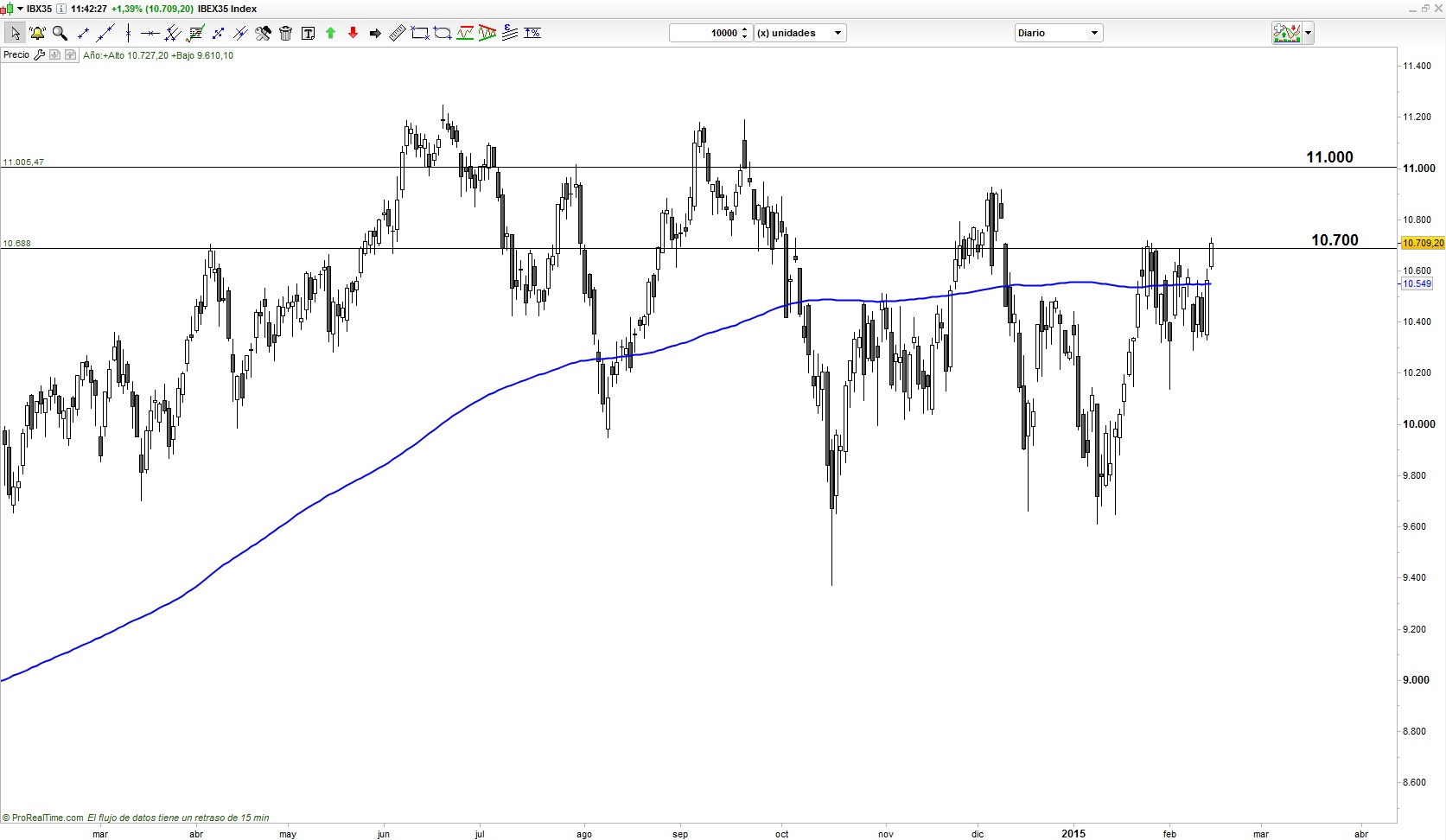1446x840 pixels.
Task: Click the Precio panel move-down icon
Action: tap(54, 54)
